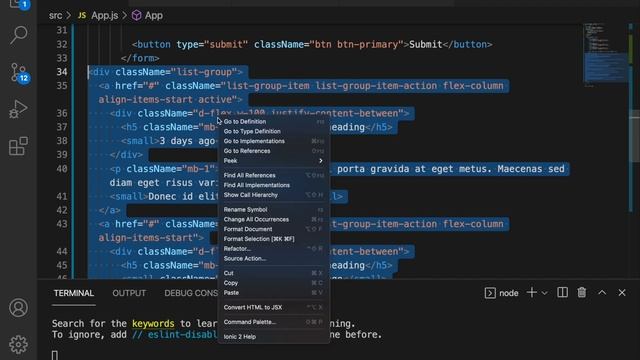This screenshot has width=640, height=360.
Task: Click line number 32 in gutter
Action: coord(62,44)
